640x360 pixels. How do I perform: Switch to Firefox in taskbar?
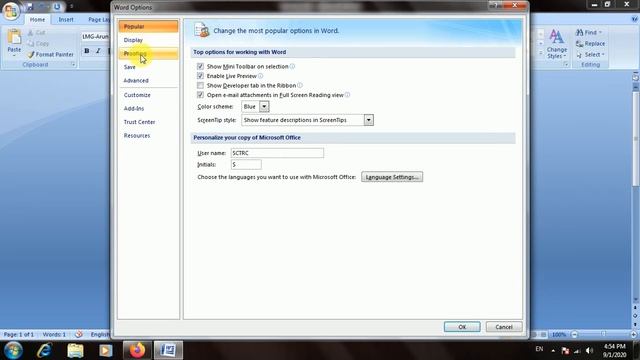point(137,350)
